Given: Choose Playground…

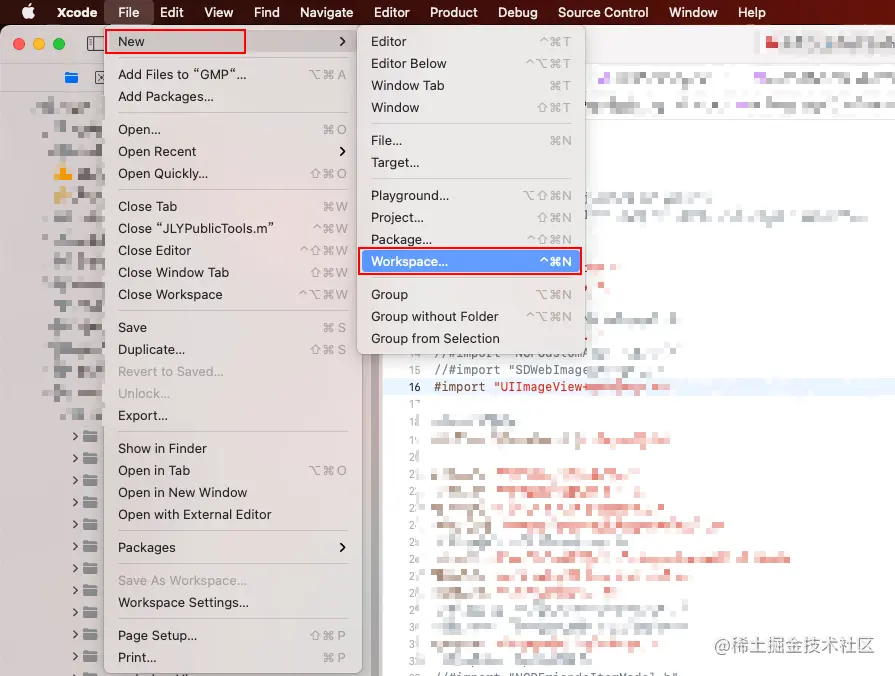Looking at the screenshot, I should [x=470, y=196].
